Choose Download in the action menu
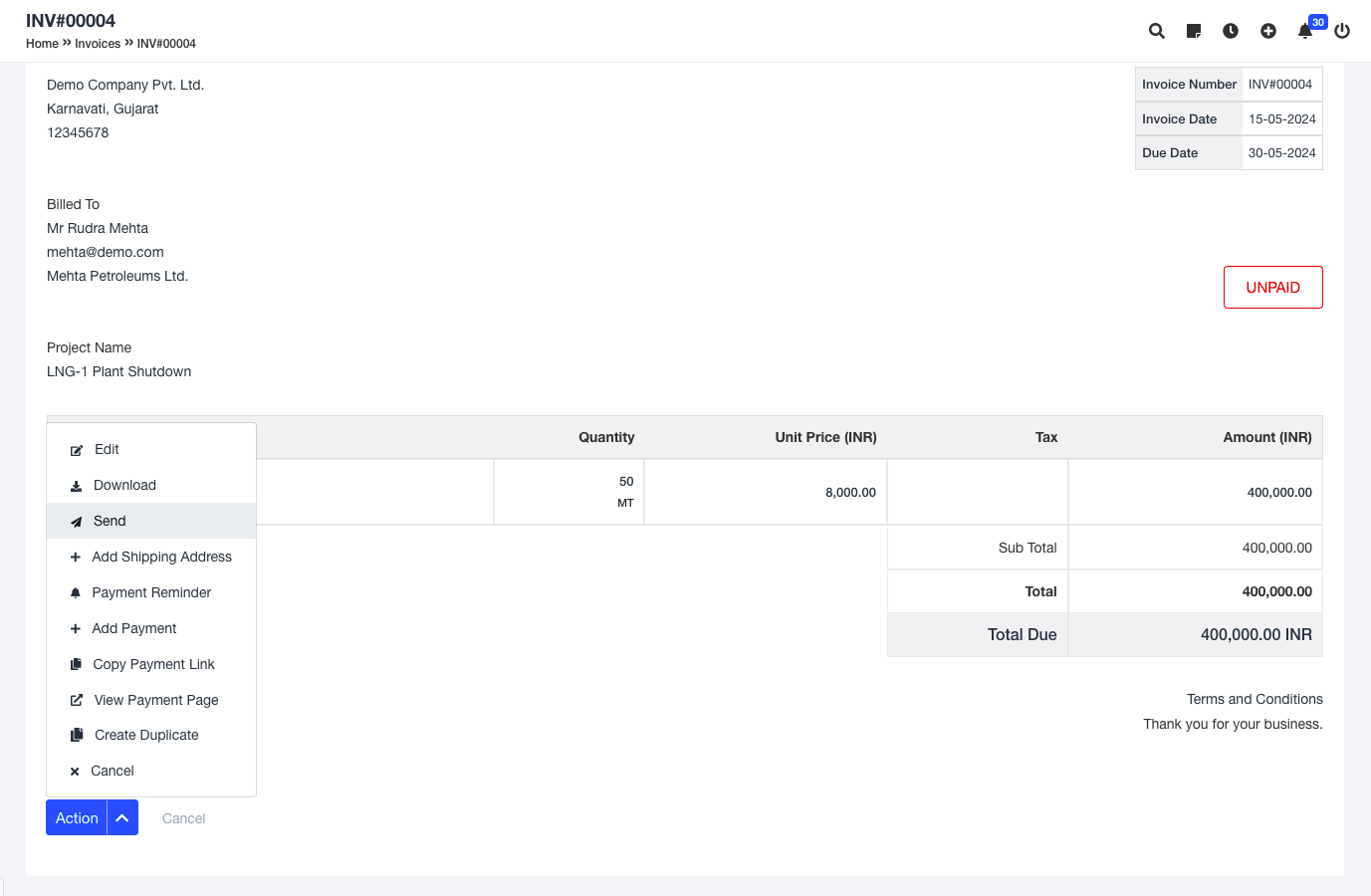1371x896 pixels. [124, 486]
